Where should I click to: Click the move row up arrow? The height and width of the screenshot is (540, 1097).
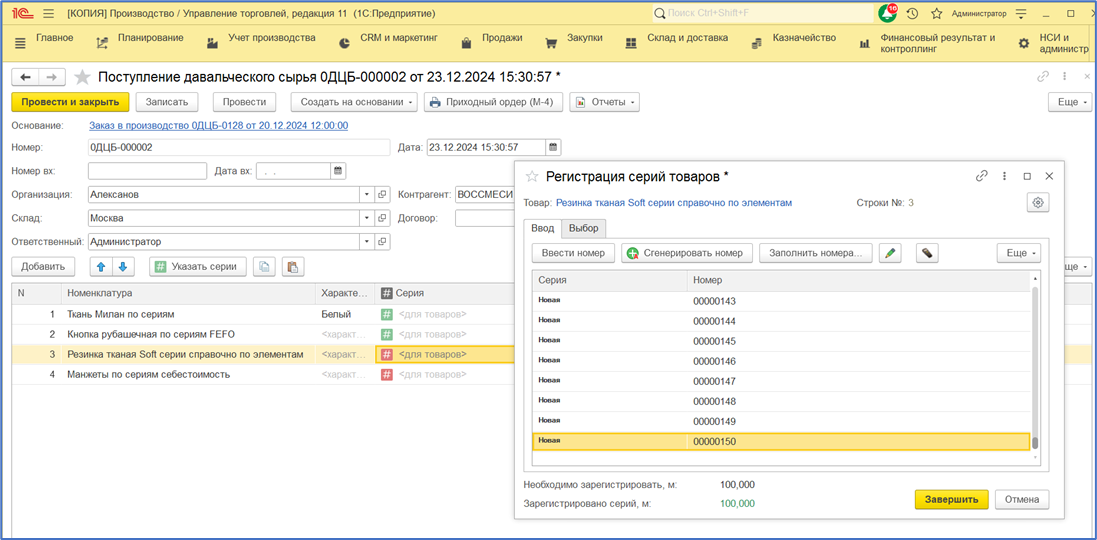[x=100, y=266]
